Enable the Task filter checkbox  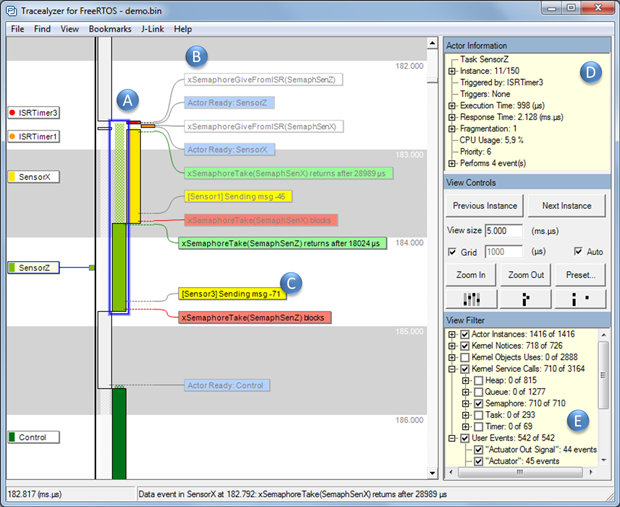[478, 415]
